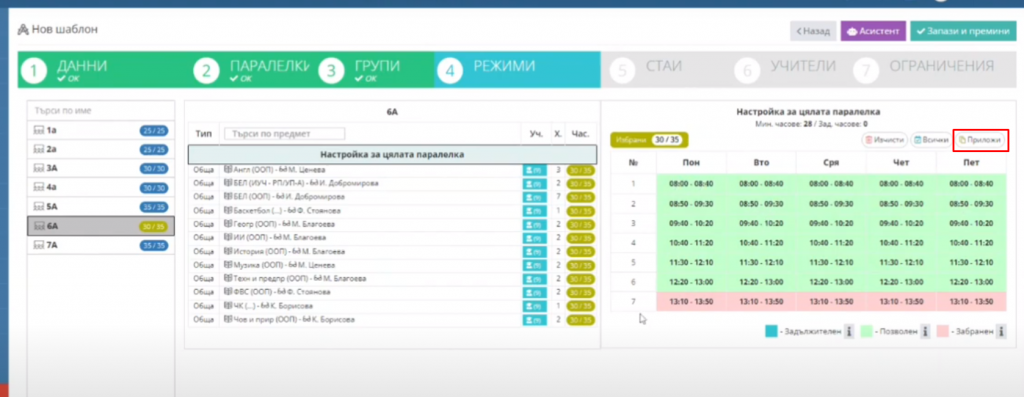
Task: Open step 5 СТАИ tab
Action: tap(664, 69)
